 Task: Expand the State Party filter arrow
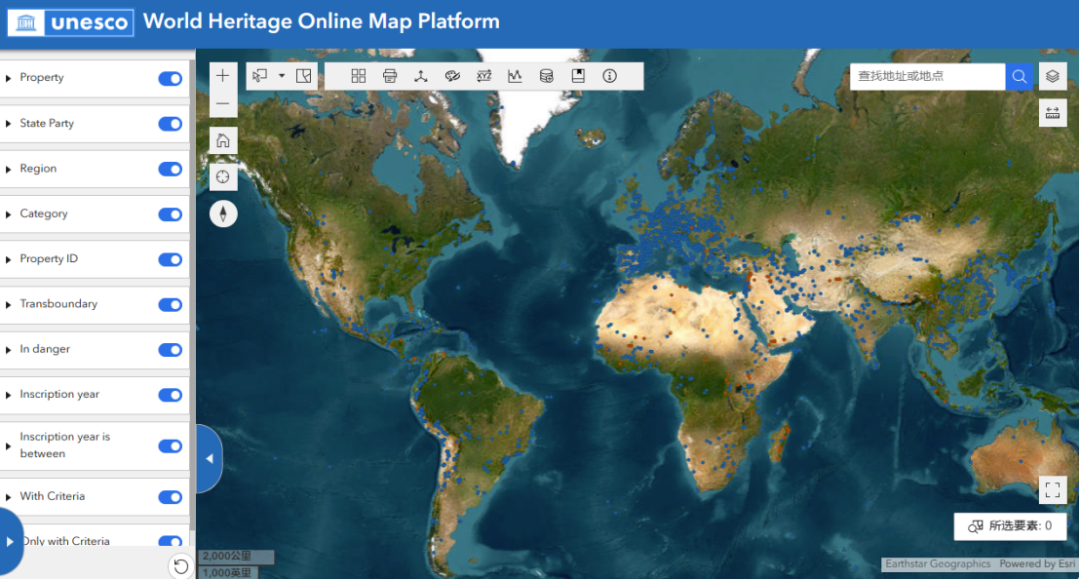point(8,124)
